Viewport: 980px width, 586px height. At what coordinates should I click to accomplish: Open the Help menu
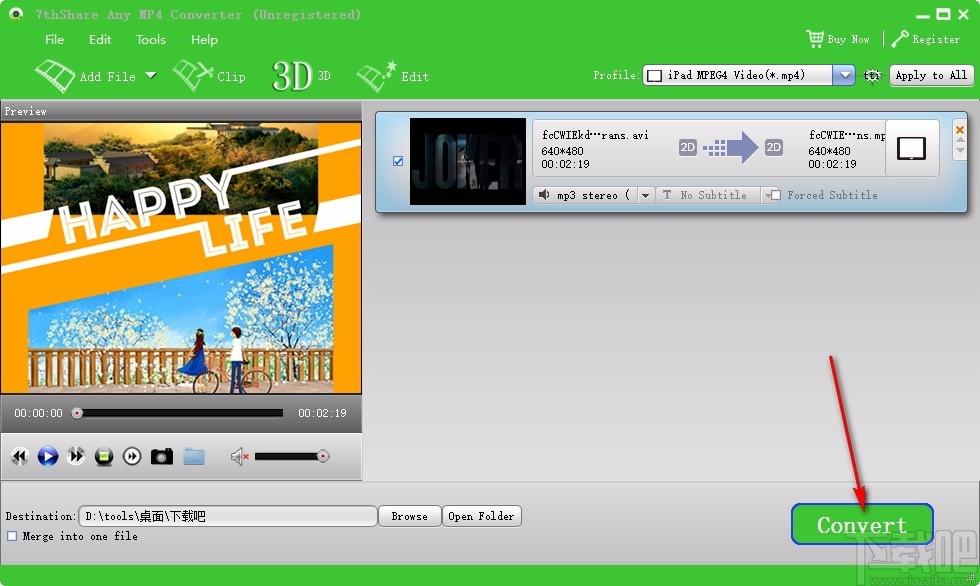click(204, 39)
